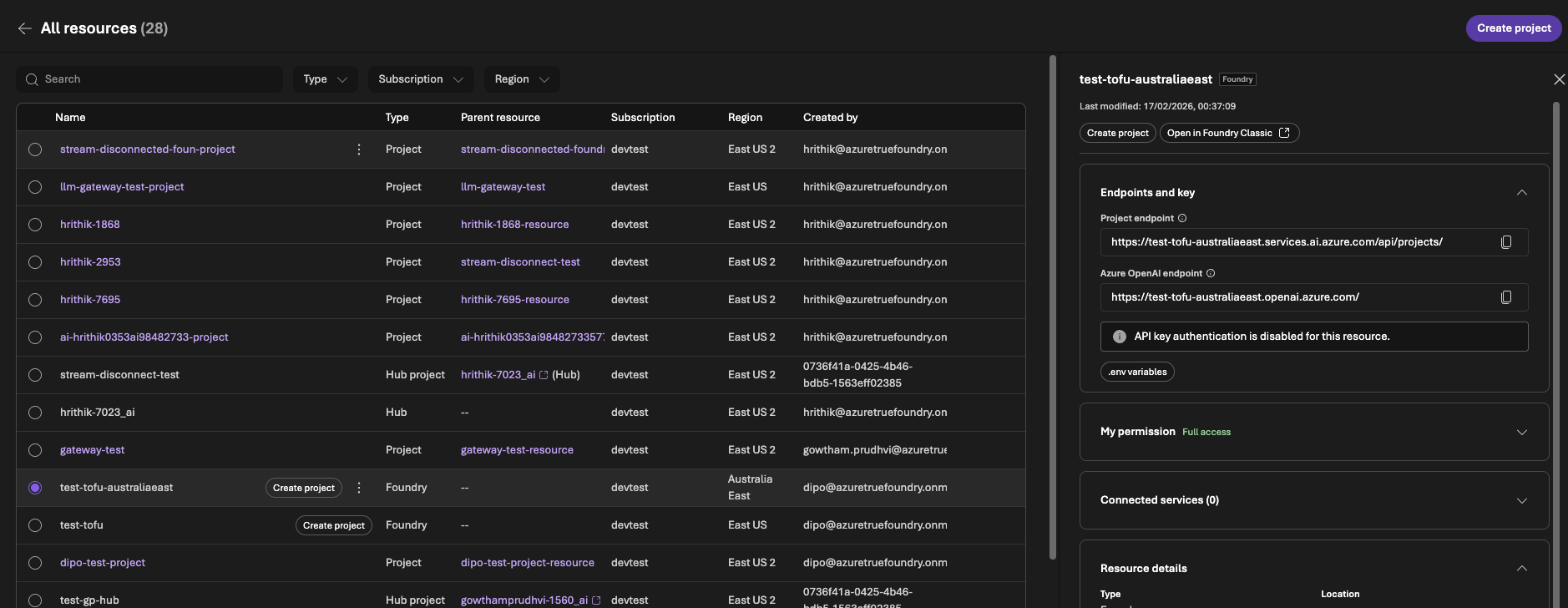Open the gateway-test project link

(92, 450)
